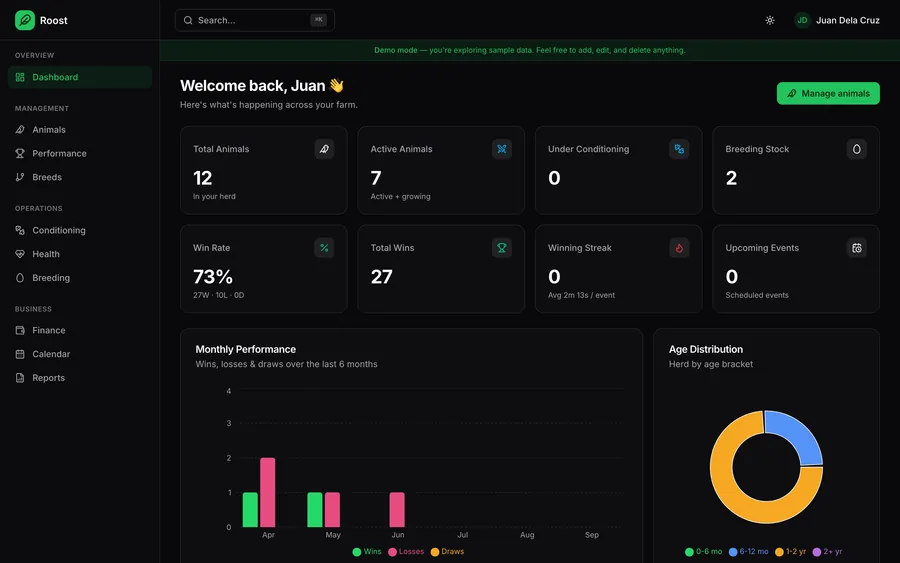This screenshot has width=900, height=563.
Task: Toggle the Losses legend item
Action: (x=406, y=552)
